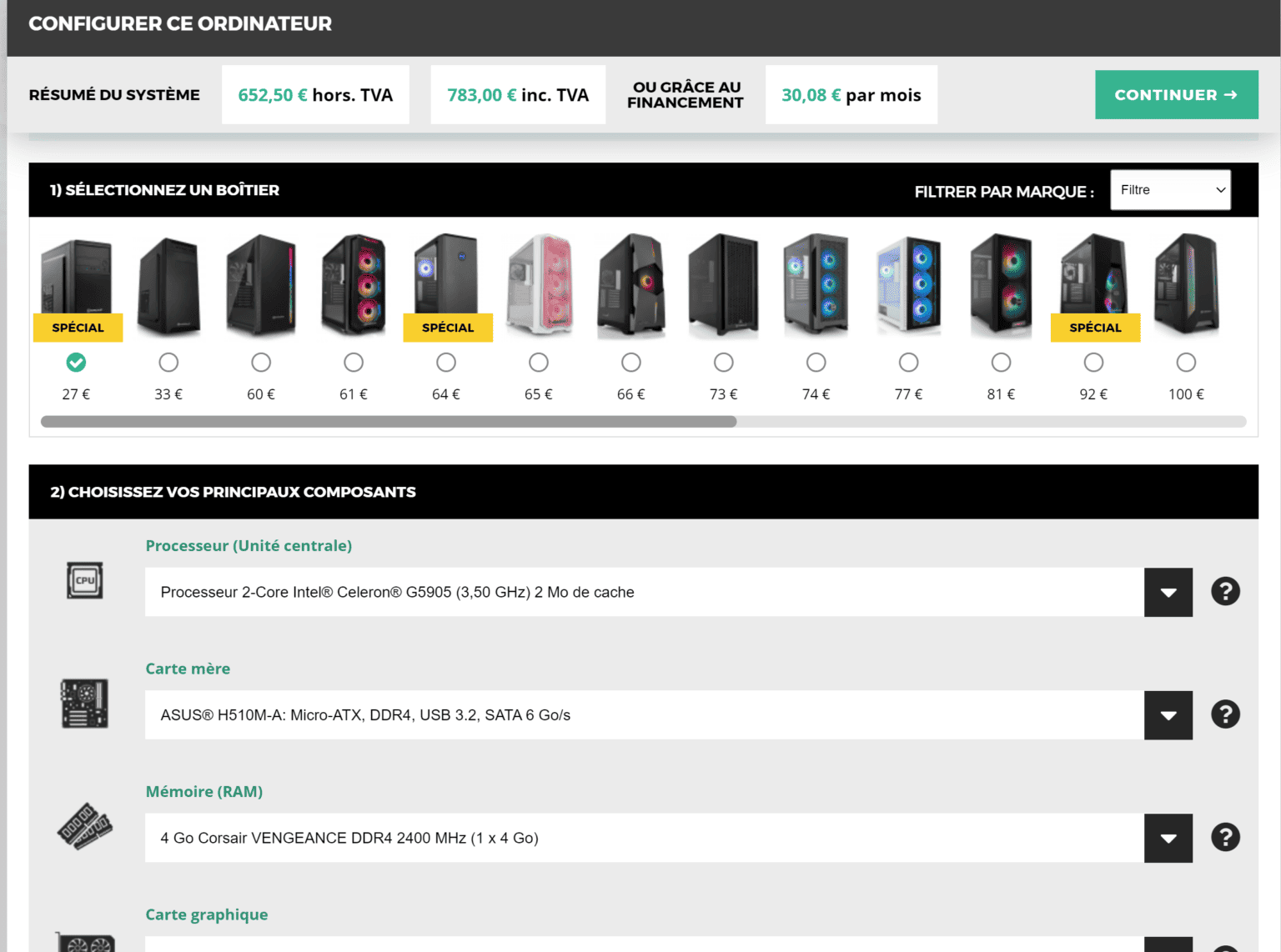The height and width of the screenshot is (952, 1281).
Task: Select the 74 € case radio button
Action: (x=816, y=363)
